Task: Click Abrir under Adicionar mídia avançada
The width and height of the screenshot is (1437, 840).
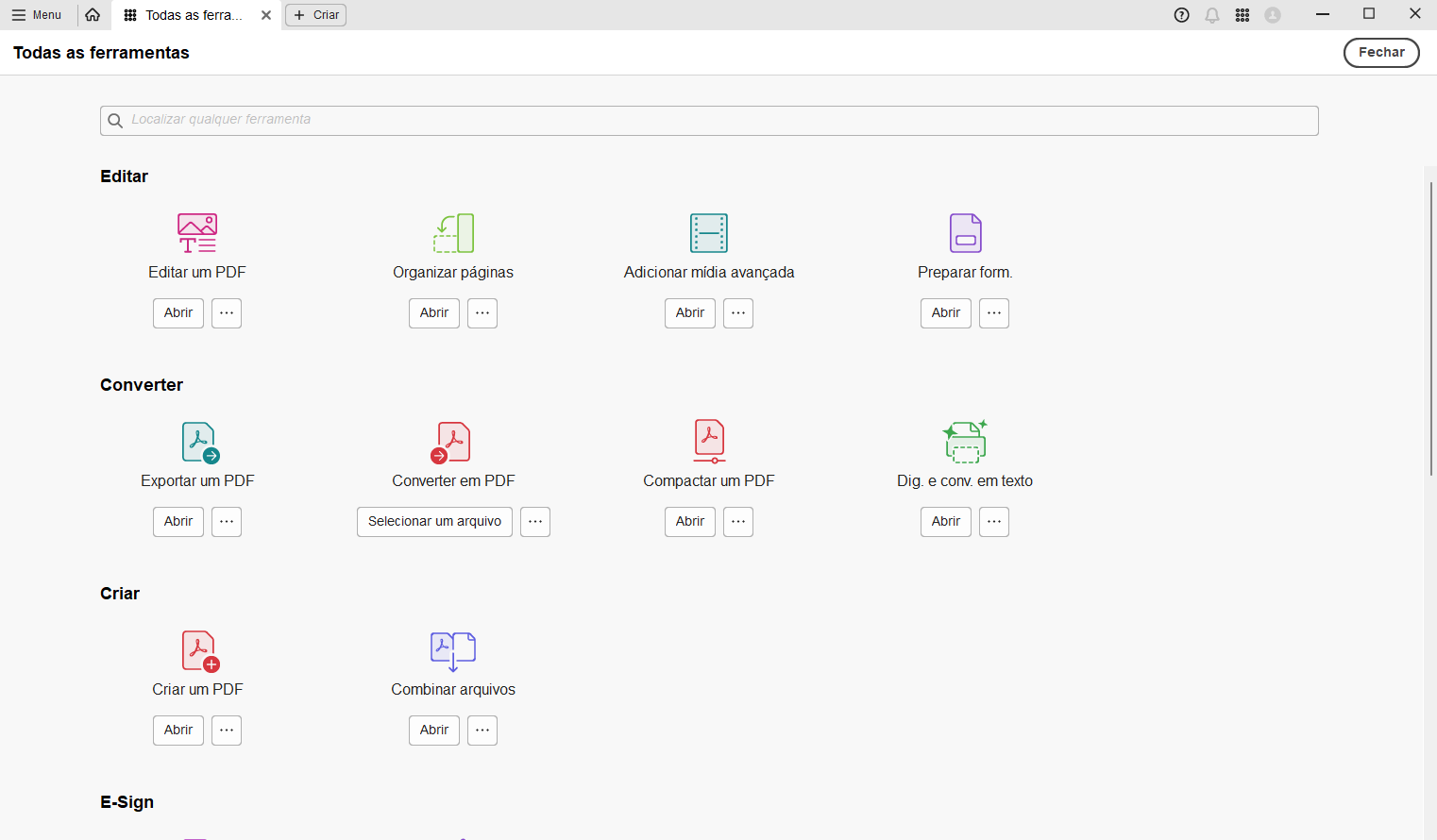Action: point(690,313)
